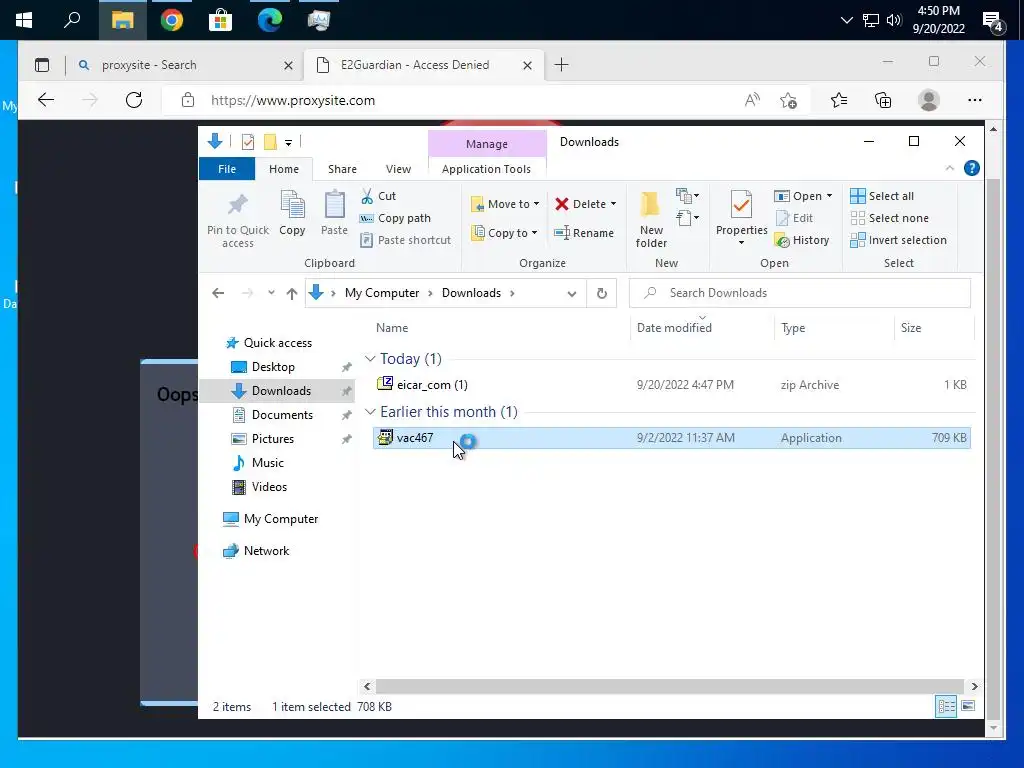Open Desktop in navigation pane
The width and height of the screenshot is (1024, 768).
[273, 367]
